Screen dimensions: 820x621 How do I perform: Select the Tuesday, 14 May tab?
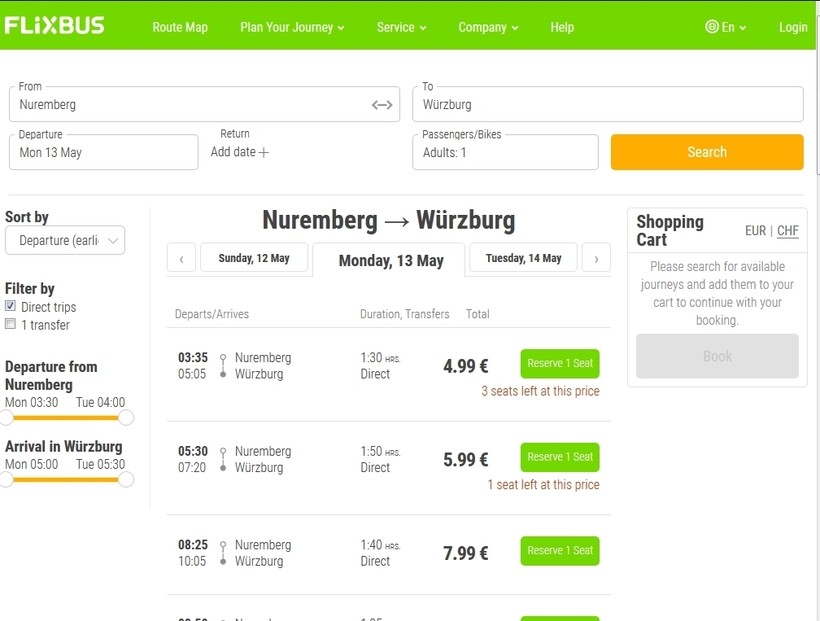523,258
